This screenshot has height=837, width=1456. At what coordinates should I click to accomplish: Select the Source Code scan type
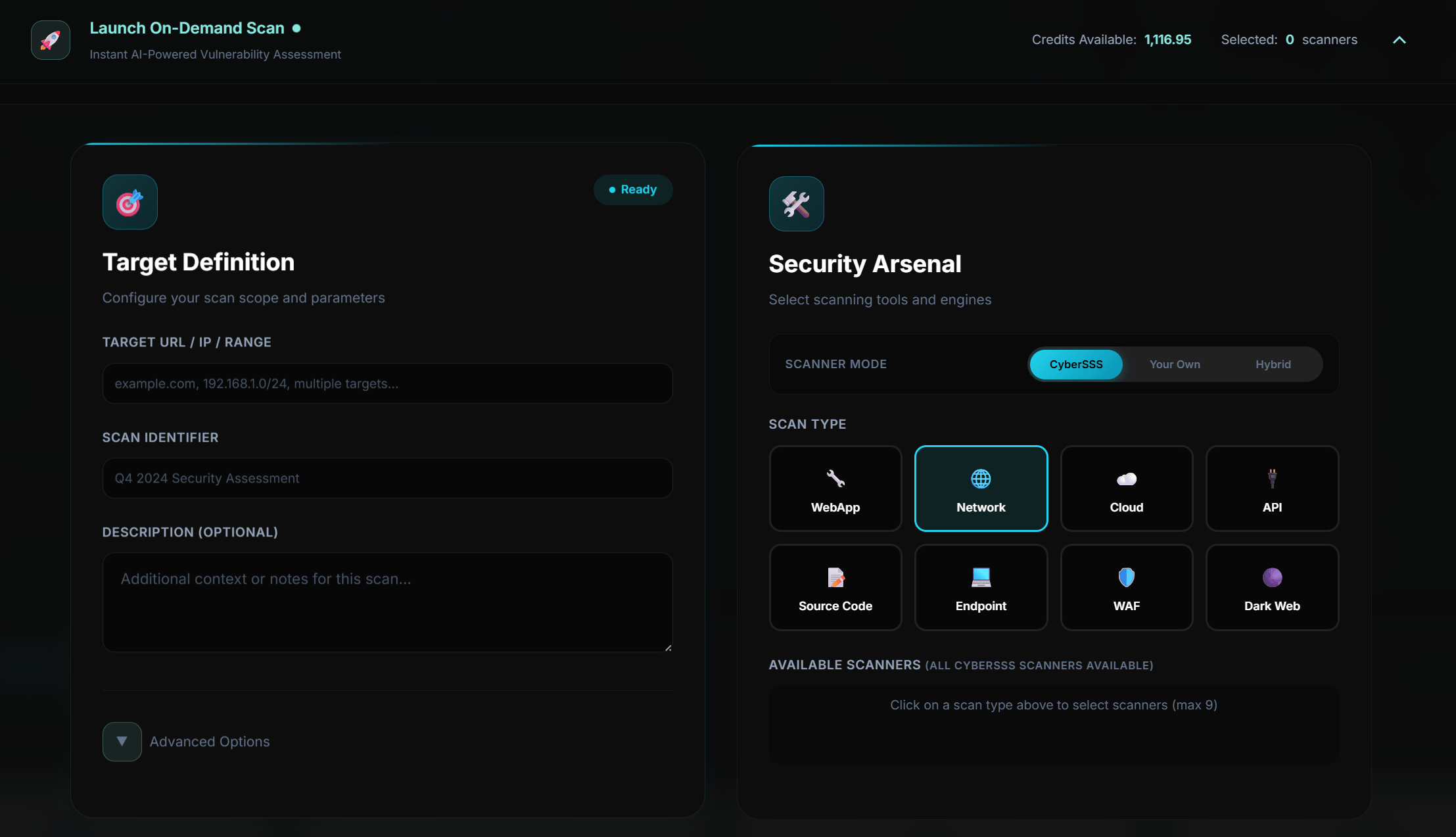[x=835, y=587]
